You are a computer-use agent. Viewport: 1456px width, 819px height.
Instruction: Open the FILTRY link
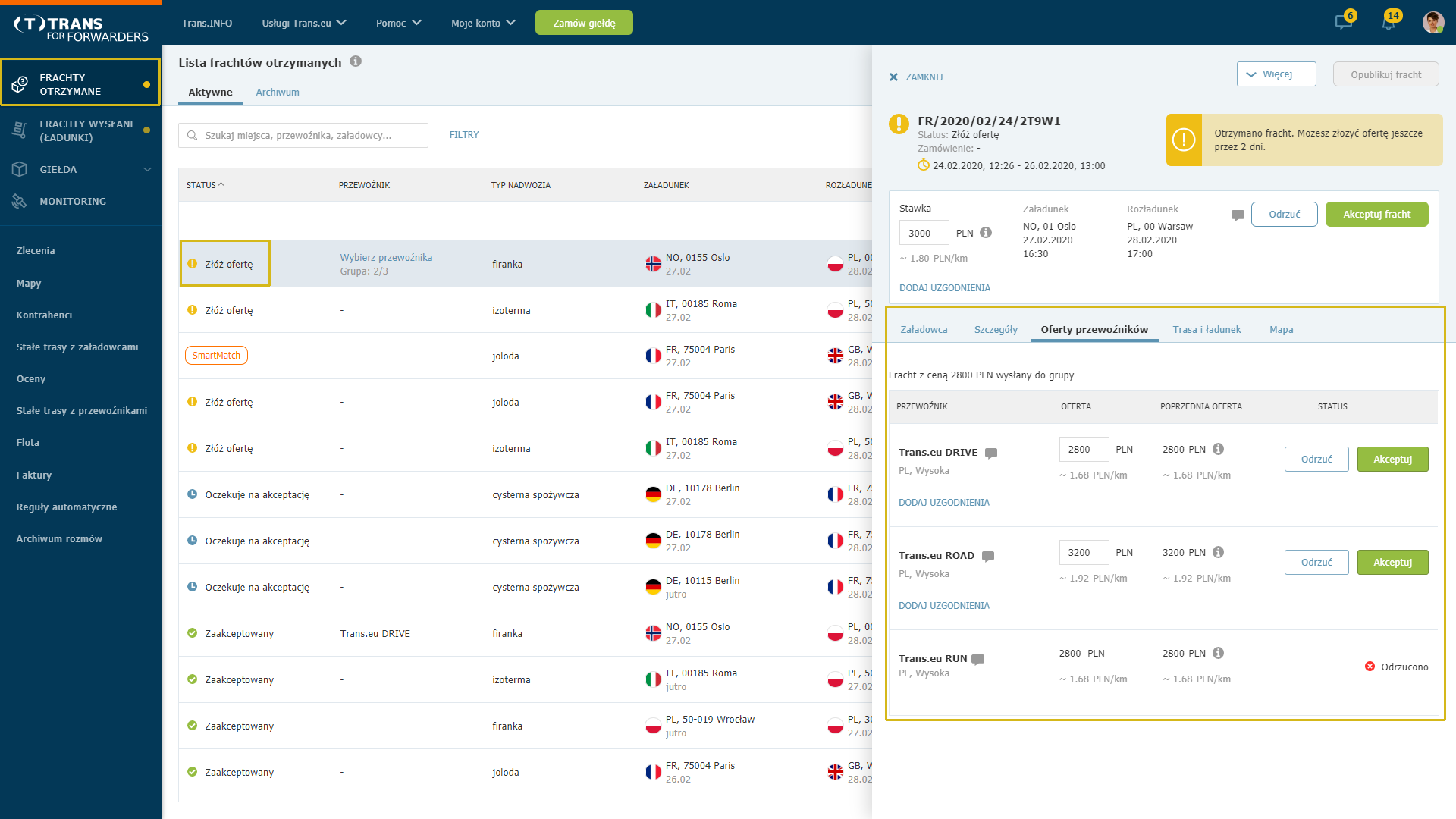pos(464,134)
